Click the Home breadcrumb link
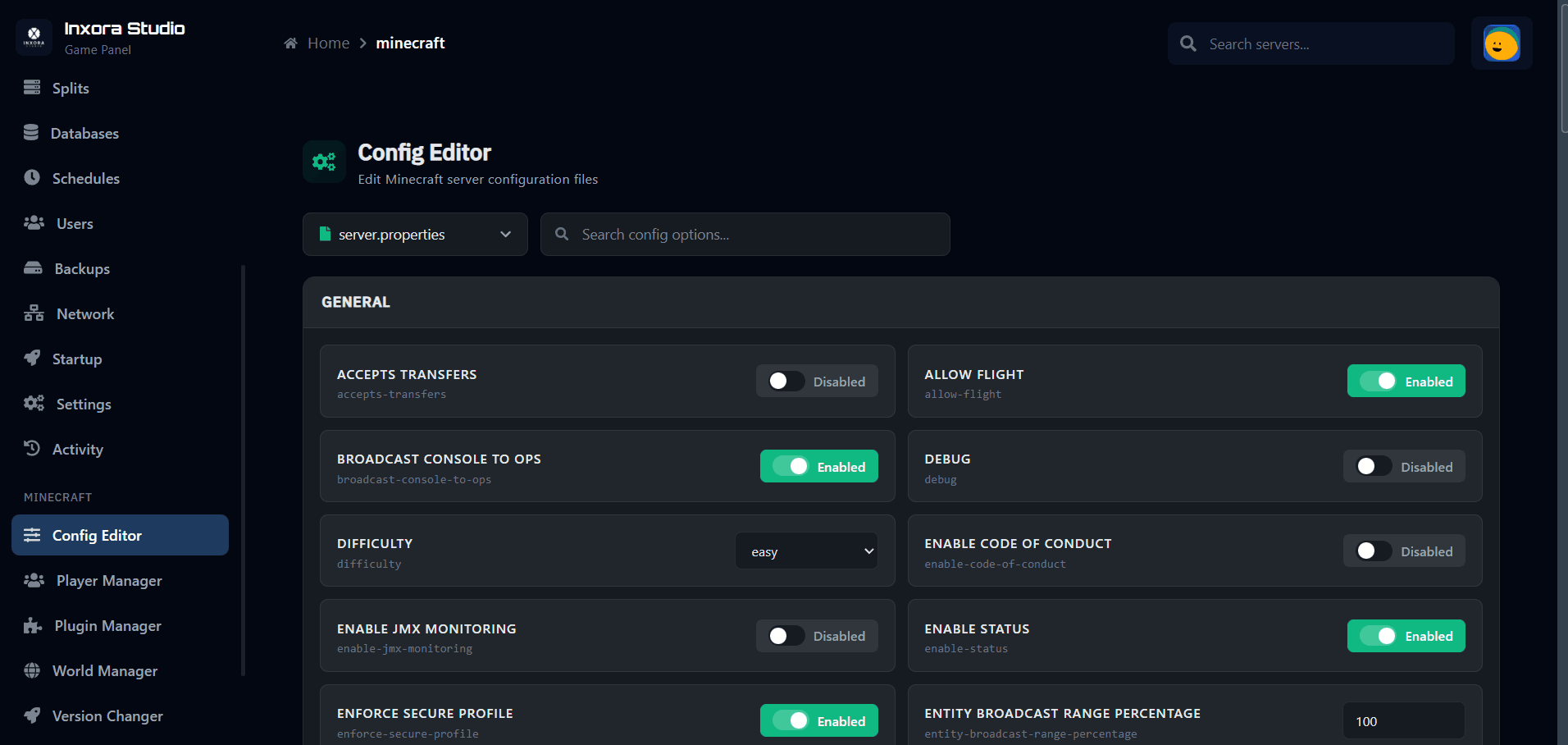The image size is (1568, 745). coord(328,43)
